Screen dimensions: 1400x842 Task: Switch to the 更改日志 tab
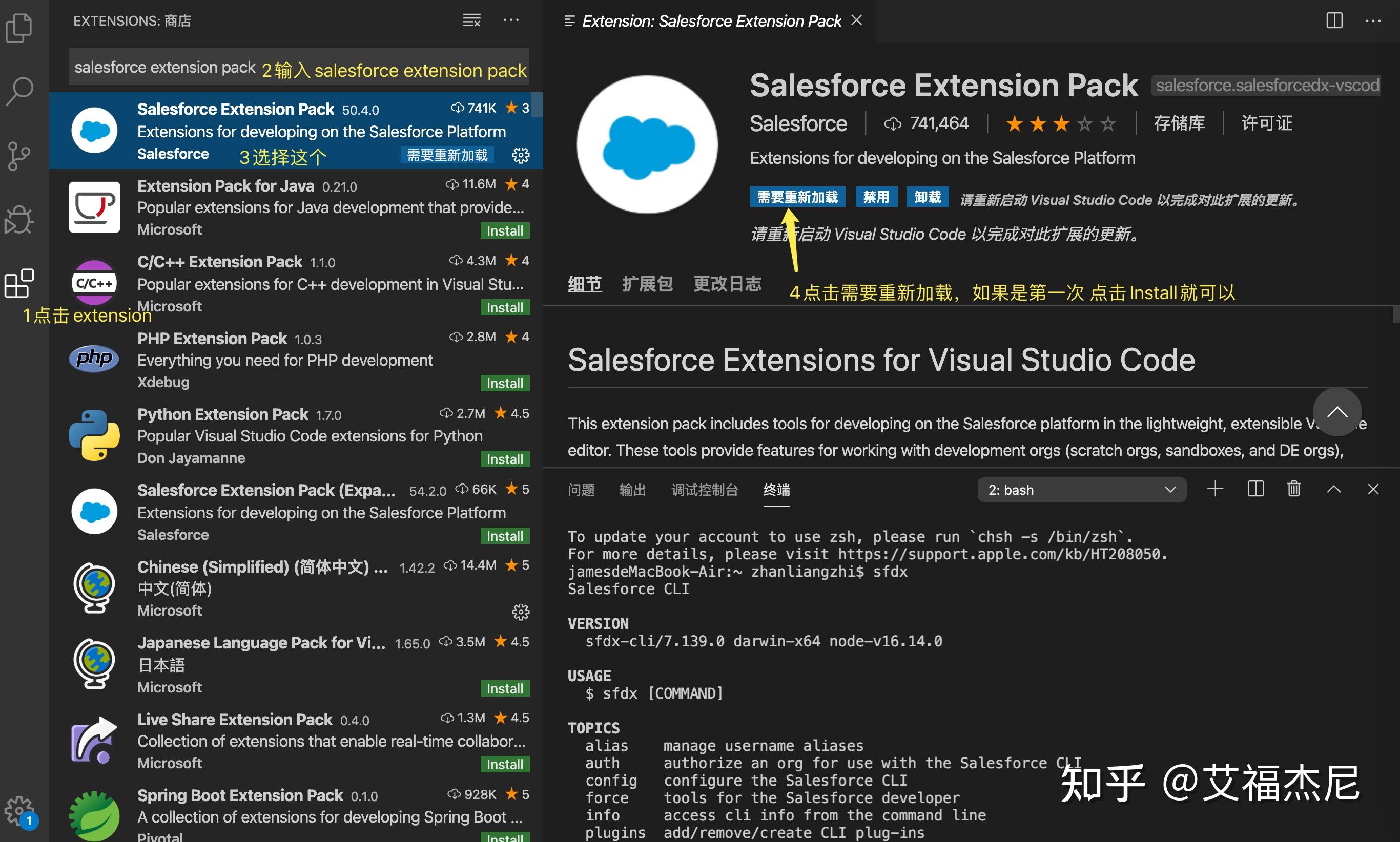pyautogui.click(x=727, y=284)
